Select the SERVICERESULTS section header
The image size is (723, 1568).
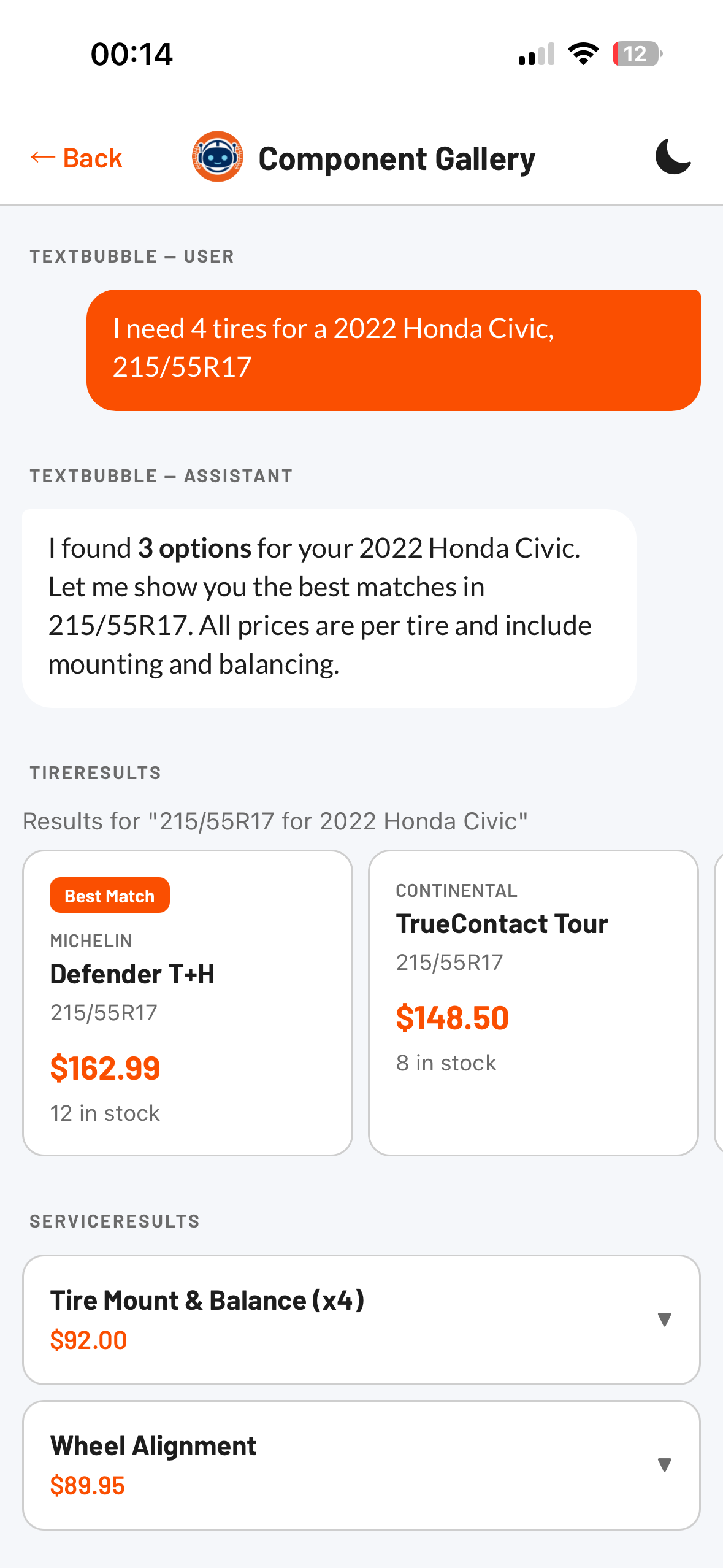click(x=114, y=1221)
